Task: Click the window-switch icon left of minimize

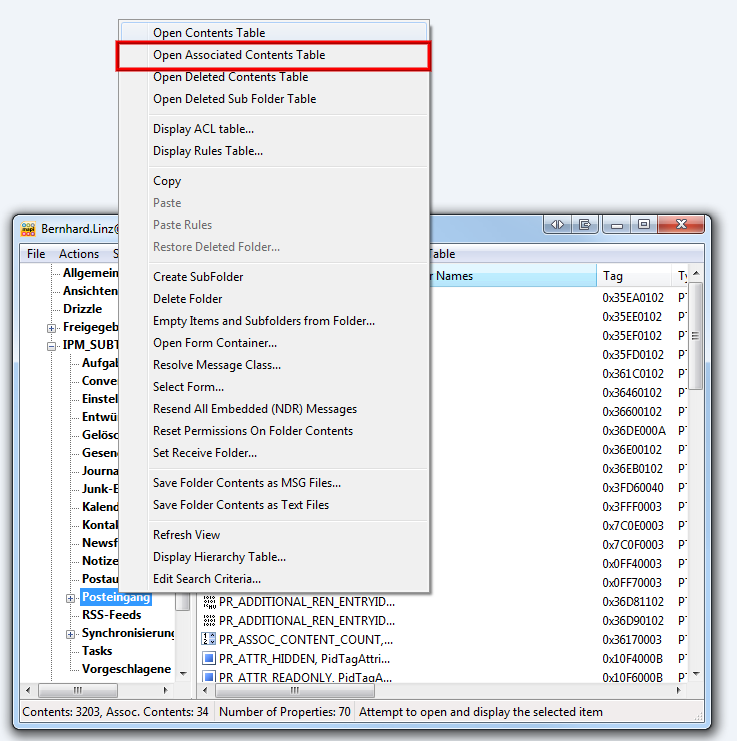Action: click(584, 225)
